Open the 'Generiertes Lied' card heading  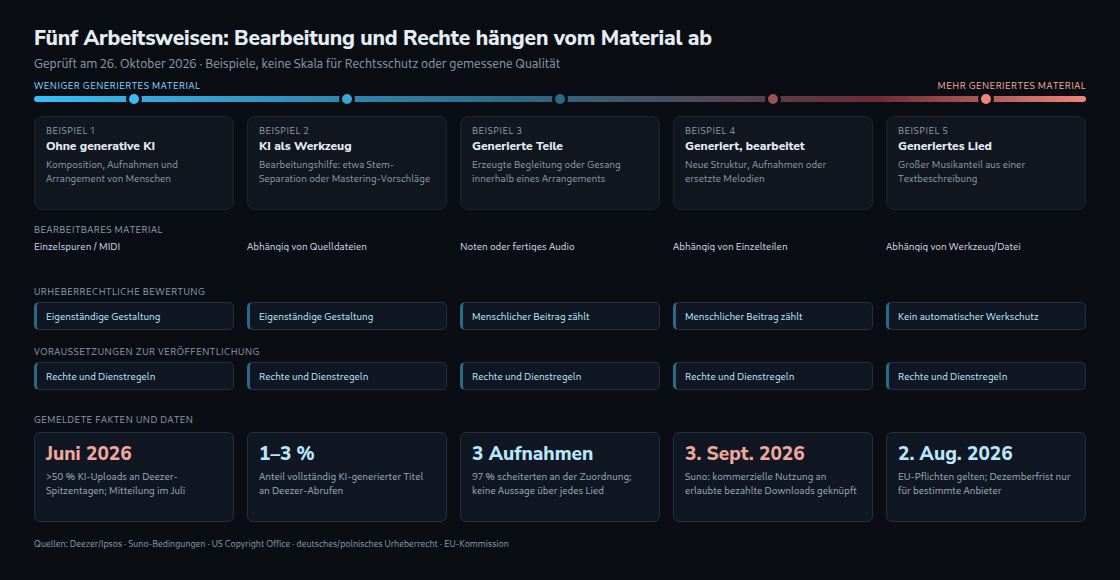tap(945, 146)
